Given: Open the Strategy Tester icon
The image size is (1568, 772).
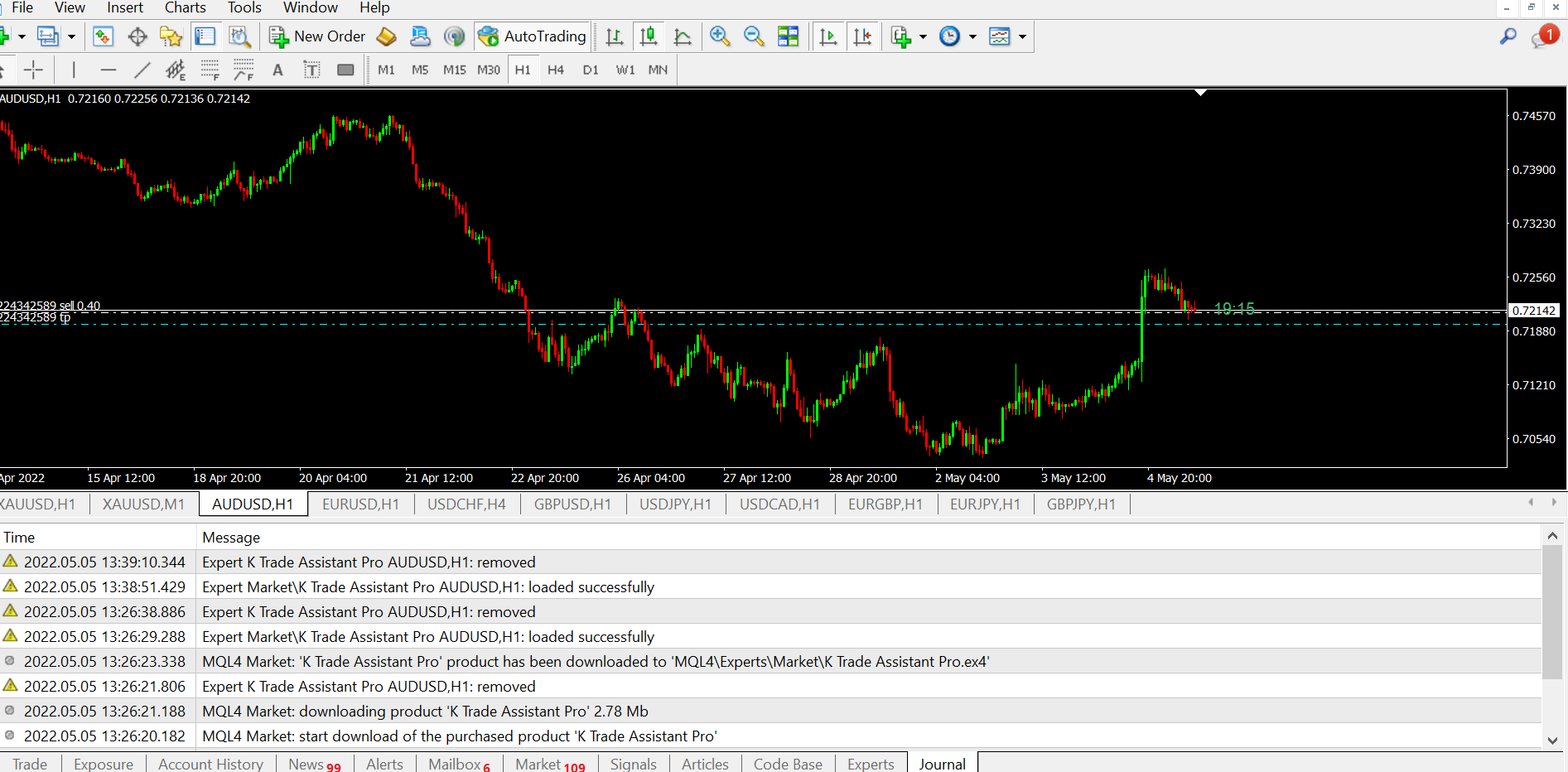Looking at the screenshot, I should point(239,36).
